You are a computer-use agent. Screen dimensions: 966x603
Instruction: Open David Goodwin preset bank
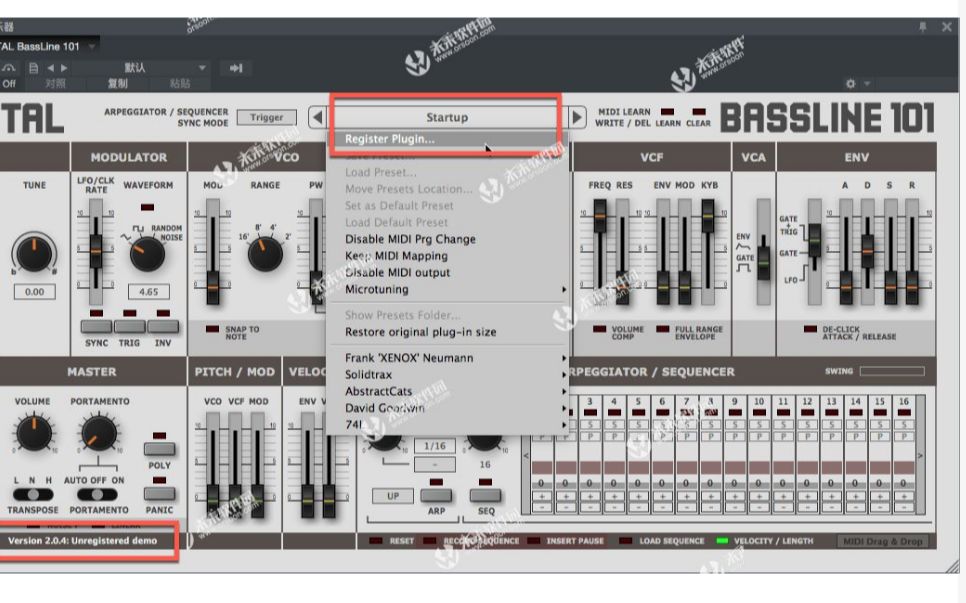tap(447, 408)
